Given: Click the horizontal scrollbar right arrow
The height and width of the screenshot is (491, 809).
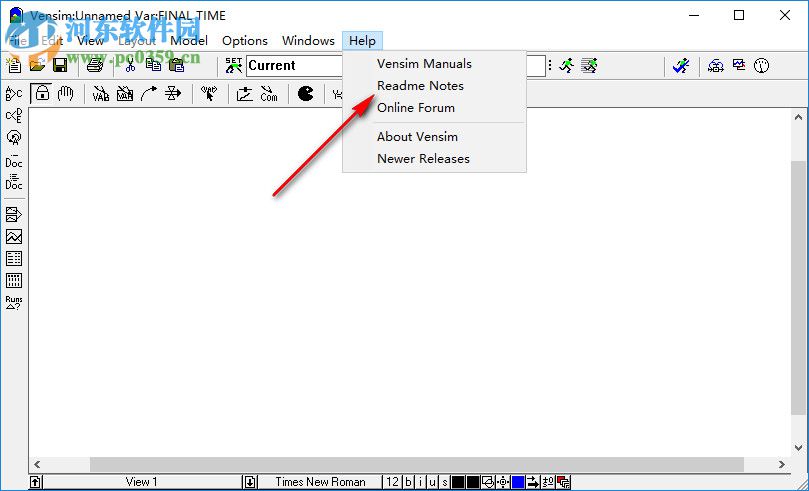Looking at the screenshot, I should coord(781,464).
